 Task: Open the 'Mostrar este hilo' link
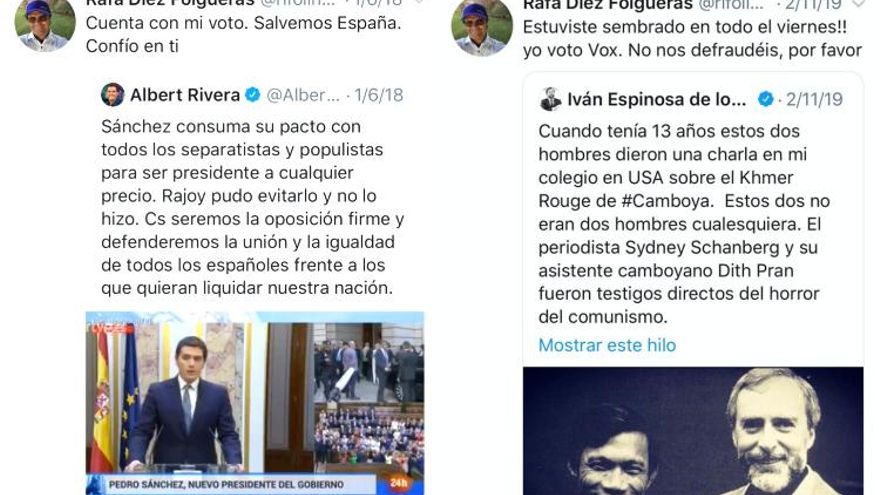pos(607,345)
